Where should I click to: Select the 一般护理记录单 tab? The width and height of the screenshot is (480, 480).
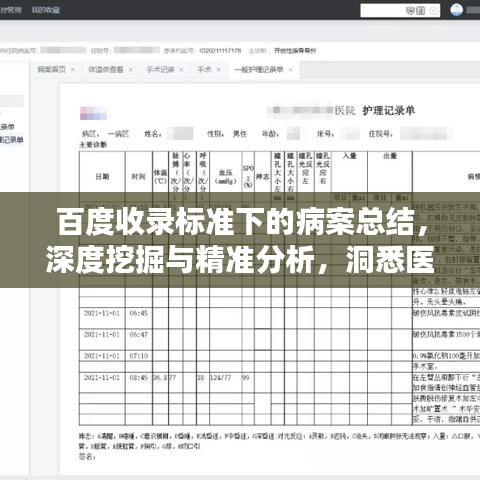click(259, 69)
